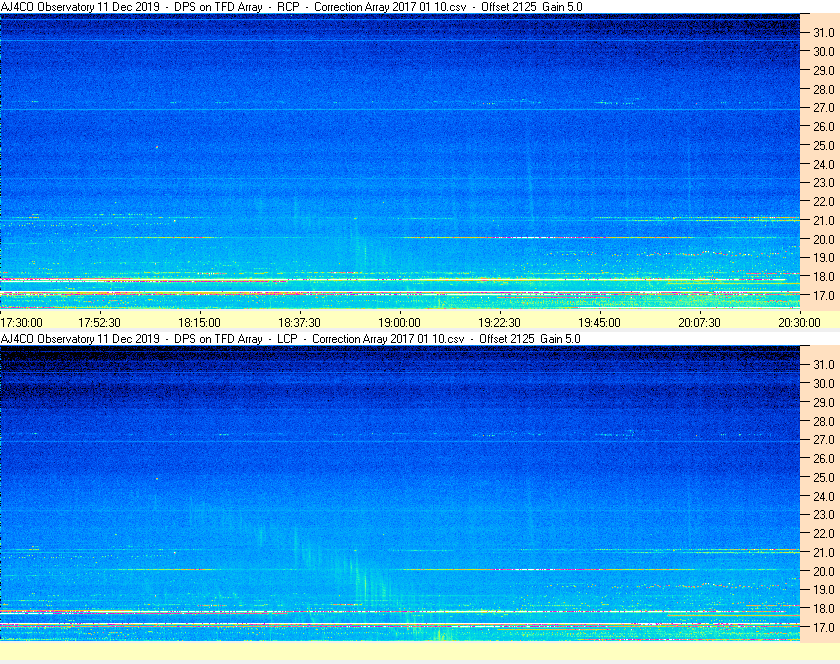Screen dimensions: 840x664
Task: Pick the 26.0 frequency label in LCP panel
Action: click(824, 458)
